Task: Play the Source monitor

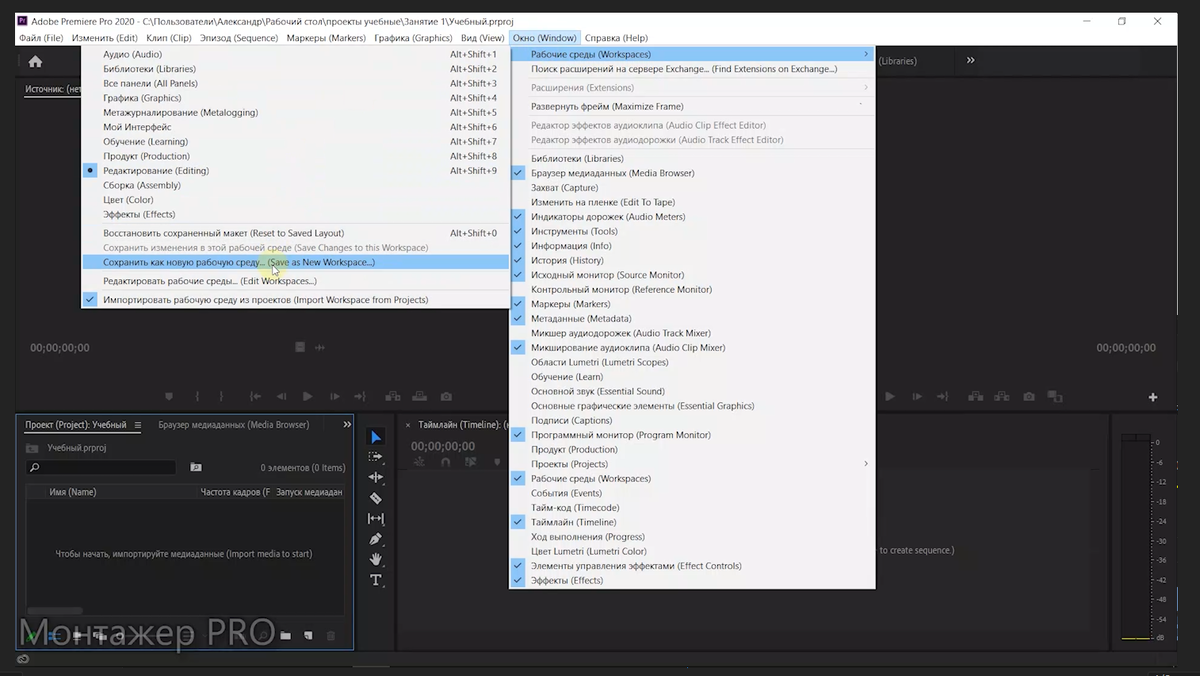Action: click(307, 397)
